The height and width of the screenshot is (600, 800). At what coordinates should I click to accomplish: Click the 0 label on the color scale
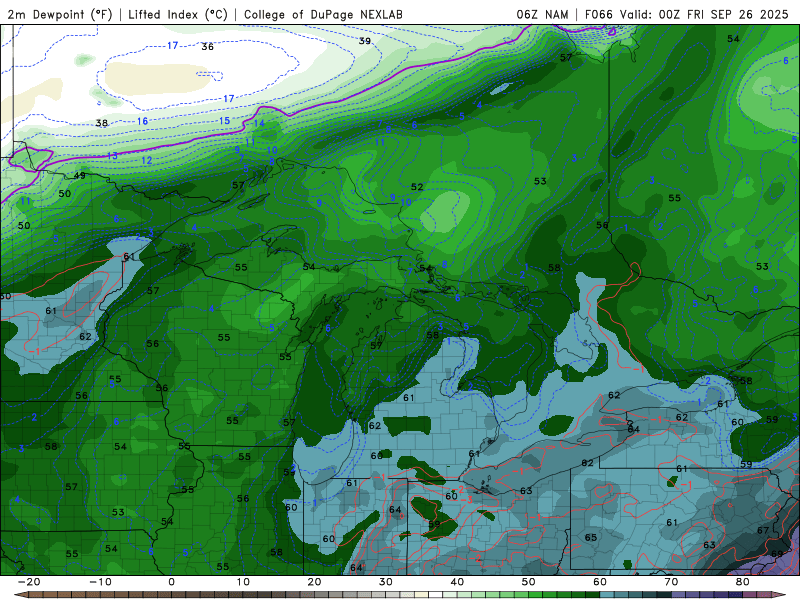coord(171,582)
